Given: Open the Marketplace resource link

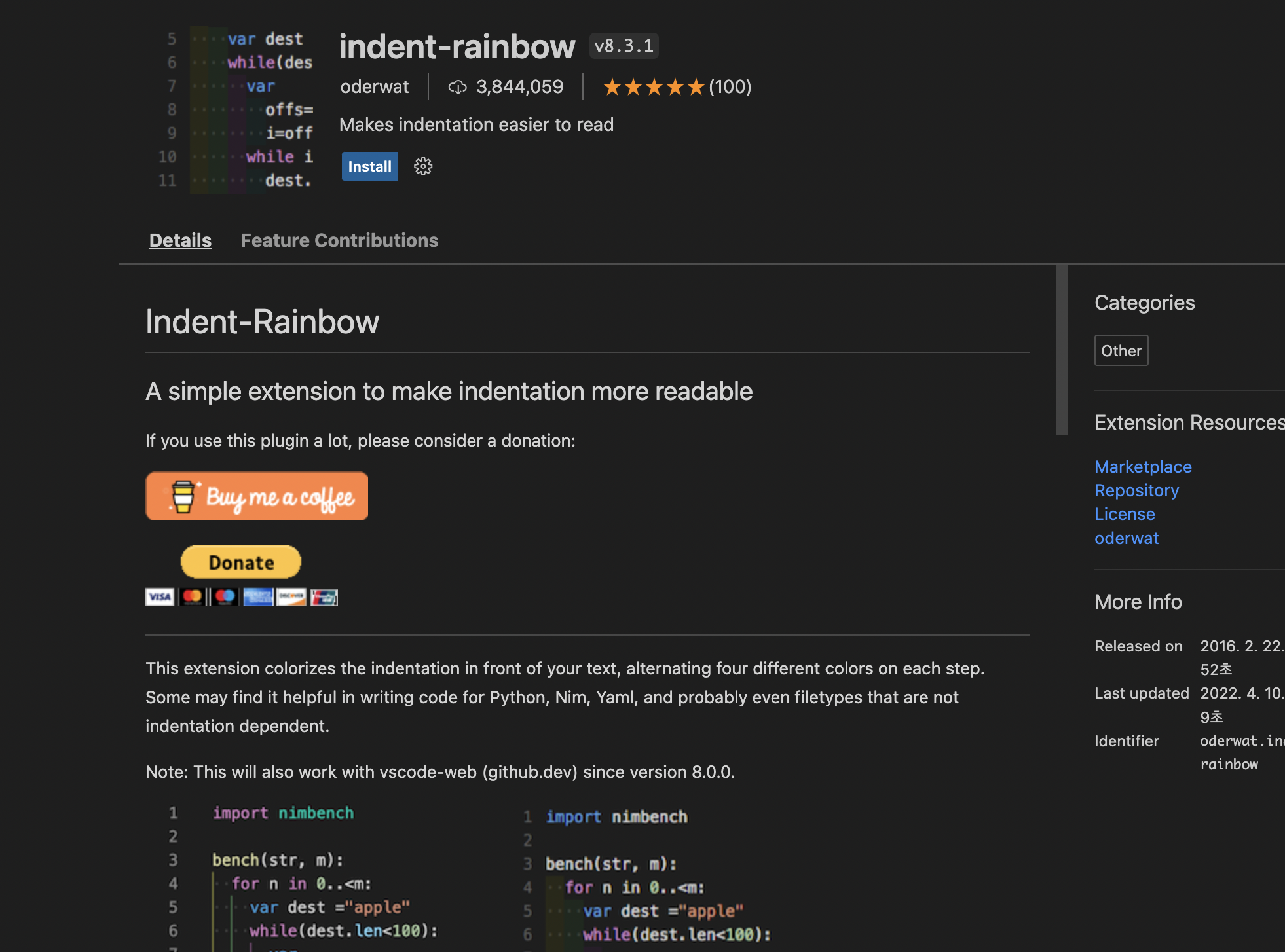Looking at the screenshot, I should pyautogui.click(x=1143, y=467).
